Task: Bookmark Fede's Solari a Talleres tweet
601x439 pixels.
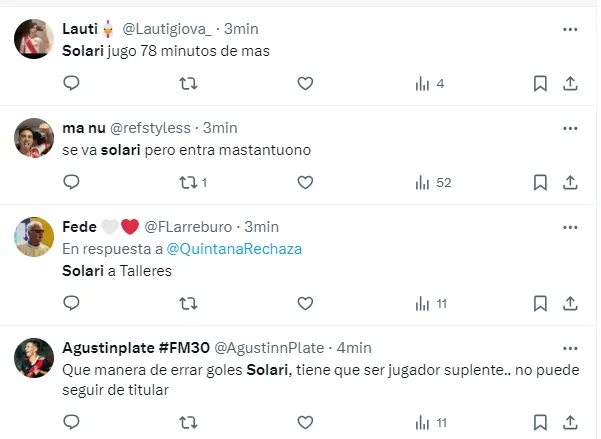Action: coord(540,303)
